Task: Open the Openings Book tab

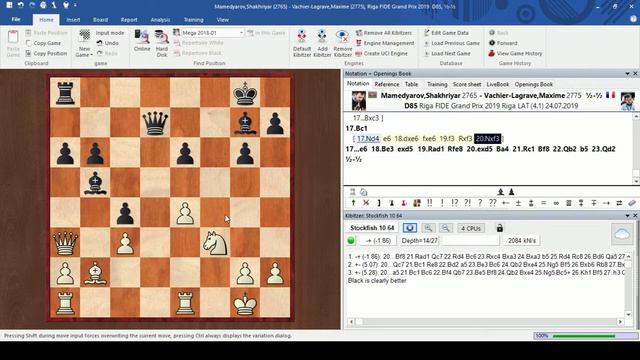Action: point(533,84)
